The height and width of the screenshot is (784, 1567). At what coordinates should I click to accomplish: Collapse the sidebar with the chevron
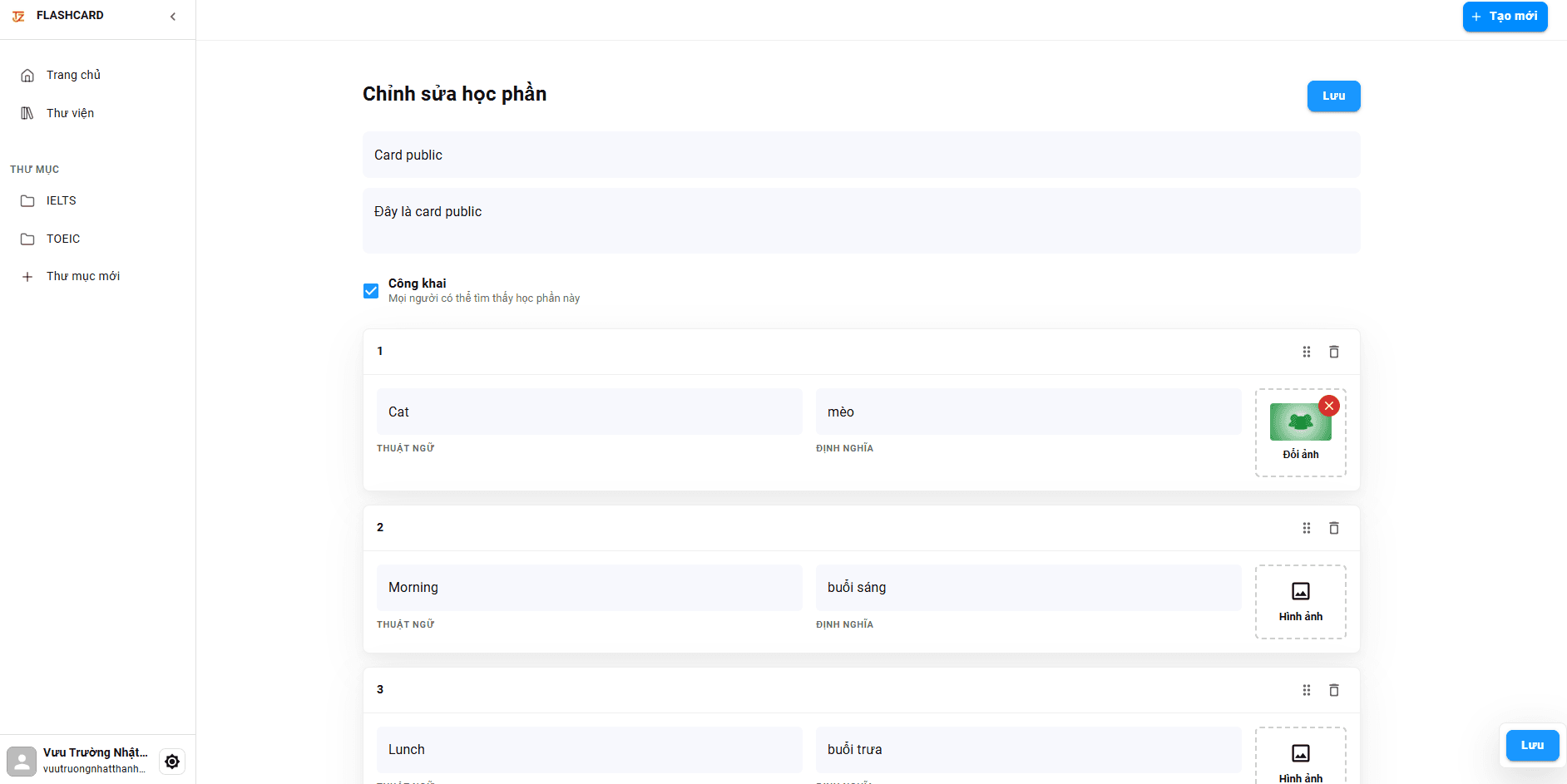[173, 17]
